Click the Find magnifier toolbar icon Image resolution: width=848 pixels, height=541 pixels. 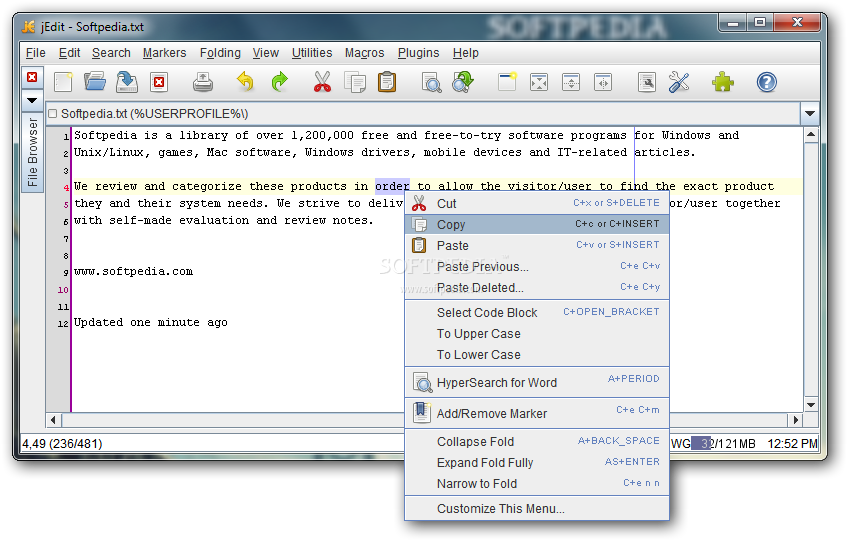pyautogui.click(x=431, y=82)
